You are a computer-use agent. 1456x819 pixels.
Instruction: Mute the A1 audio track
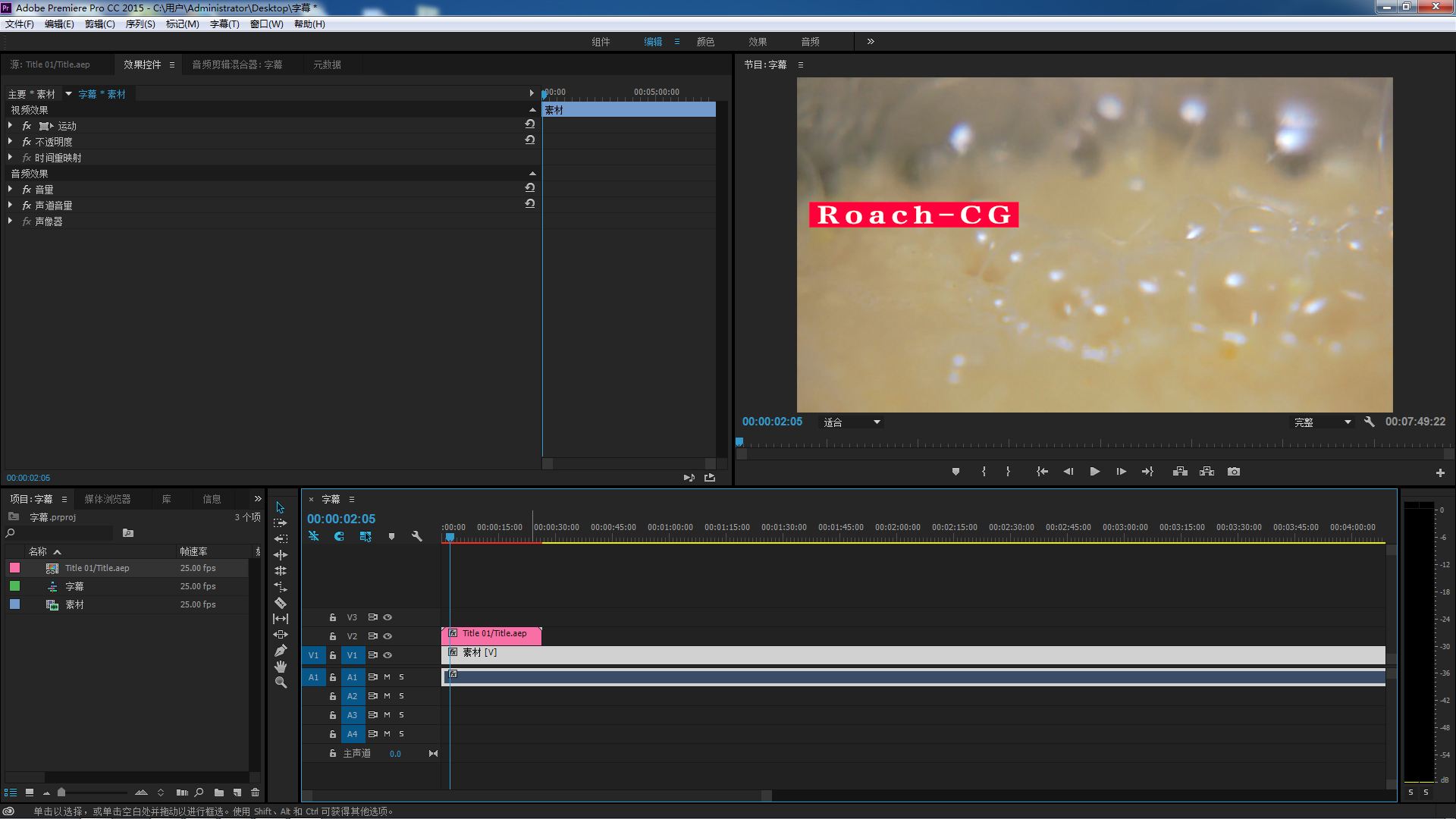pyautogui.click(x=386, y=676)
